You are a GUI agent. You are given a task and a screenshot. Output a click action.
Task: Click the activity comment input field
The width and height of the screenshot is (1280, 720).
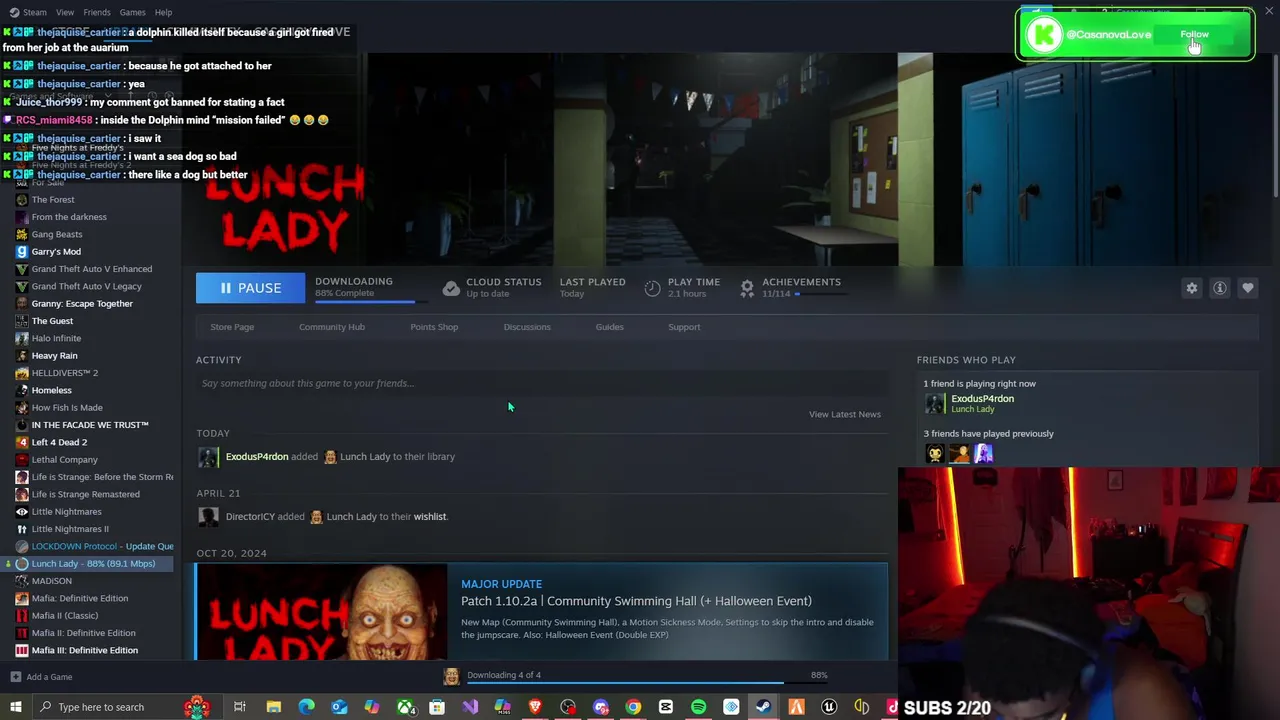542,383
